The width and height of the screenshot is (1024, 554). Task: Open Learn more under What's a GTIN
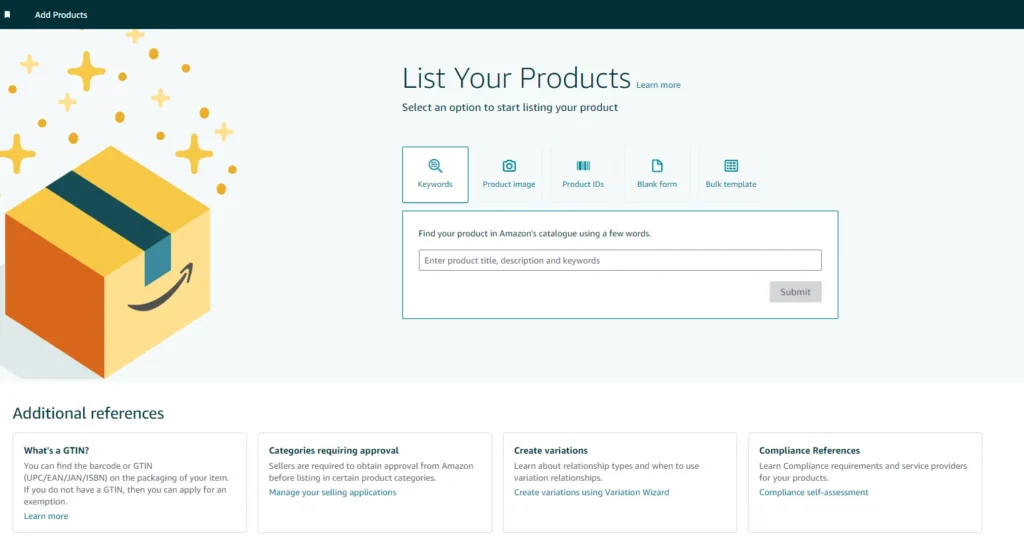(x=46, y=516)
